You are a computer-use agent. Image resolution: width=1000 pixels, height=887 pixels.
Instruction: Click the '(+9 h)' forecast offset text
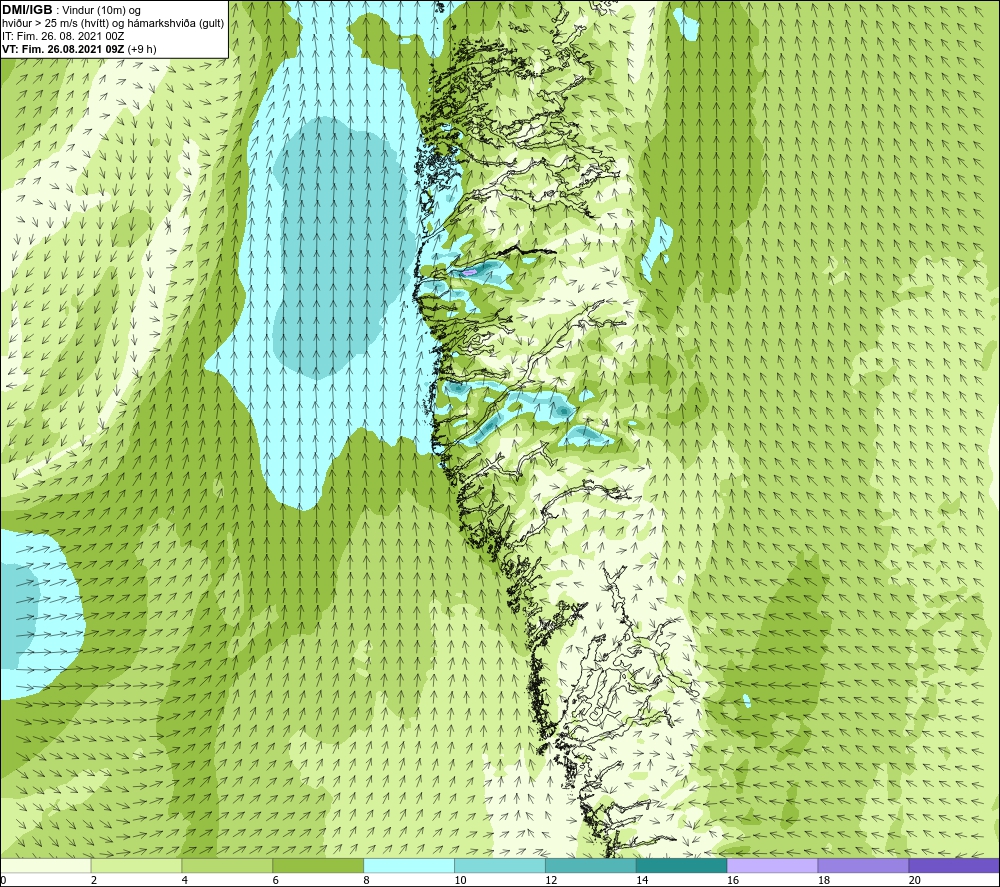(142, 49)
